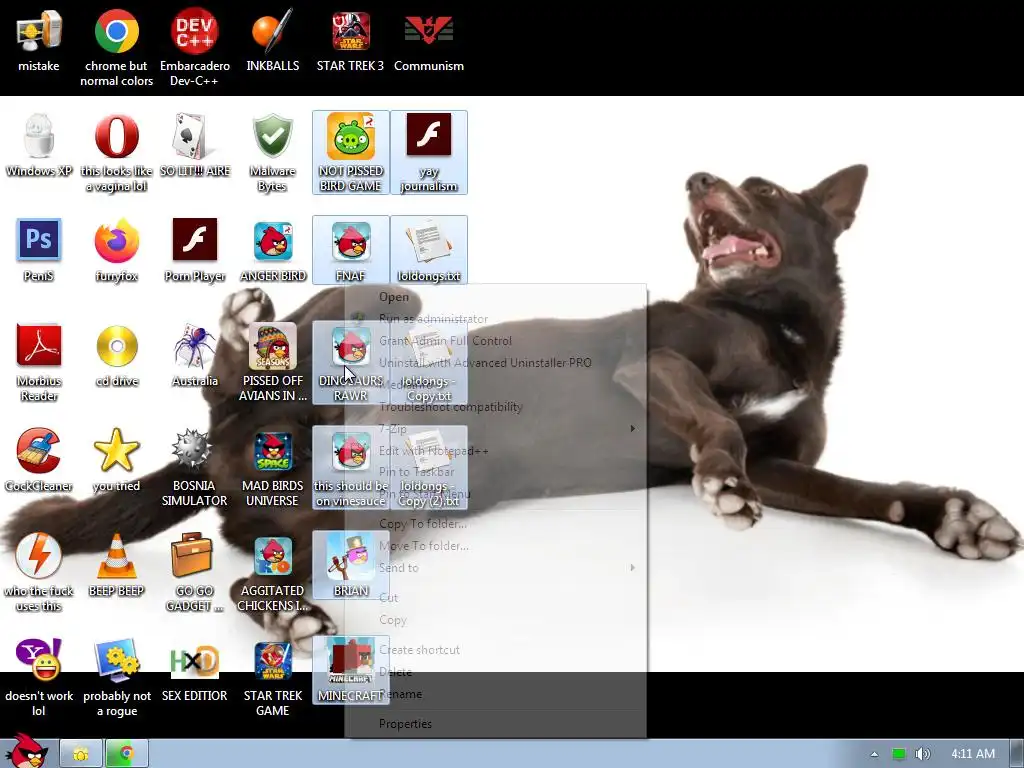Select Troubleshoot compatibility menu entry
The height and width of the screenshot is (768, 1024).
click(496, 407)
